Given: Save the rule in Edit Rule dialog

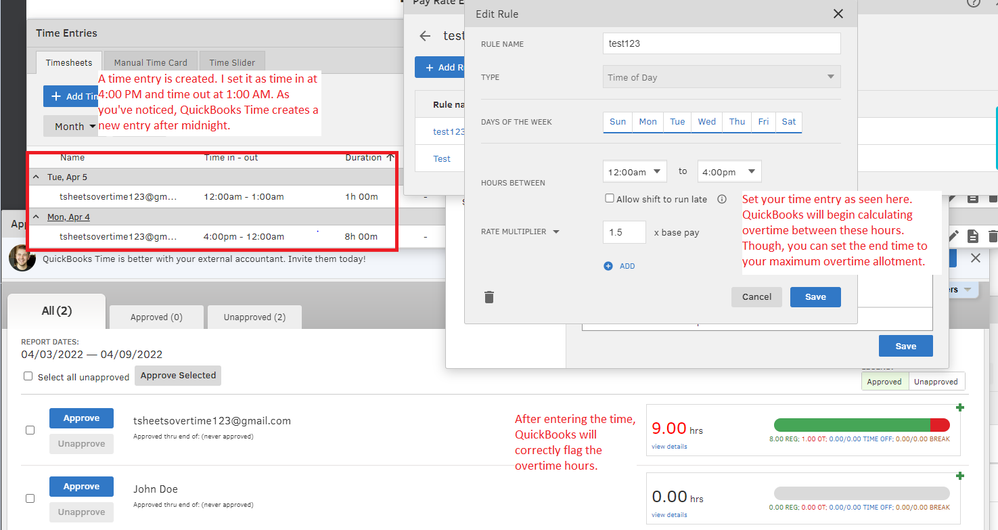Looking at the screenshot, I should pyautogui.click(x=815, y=296).
